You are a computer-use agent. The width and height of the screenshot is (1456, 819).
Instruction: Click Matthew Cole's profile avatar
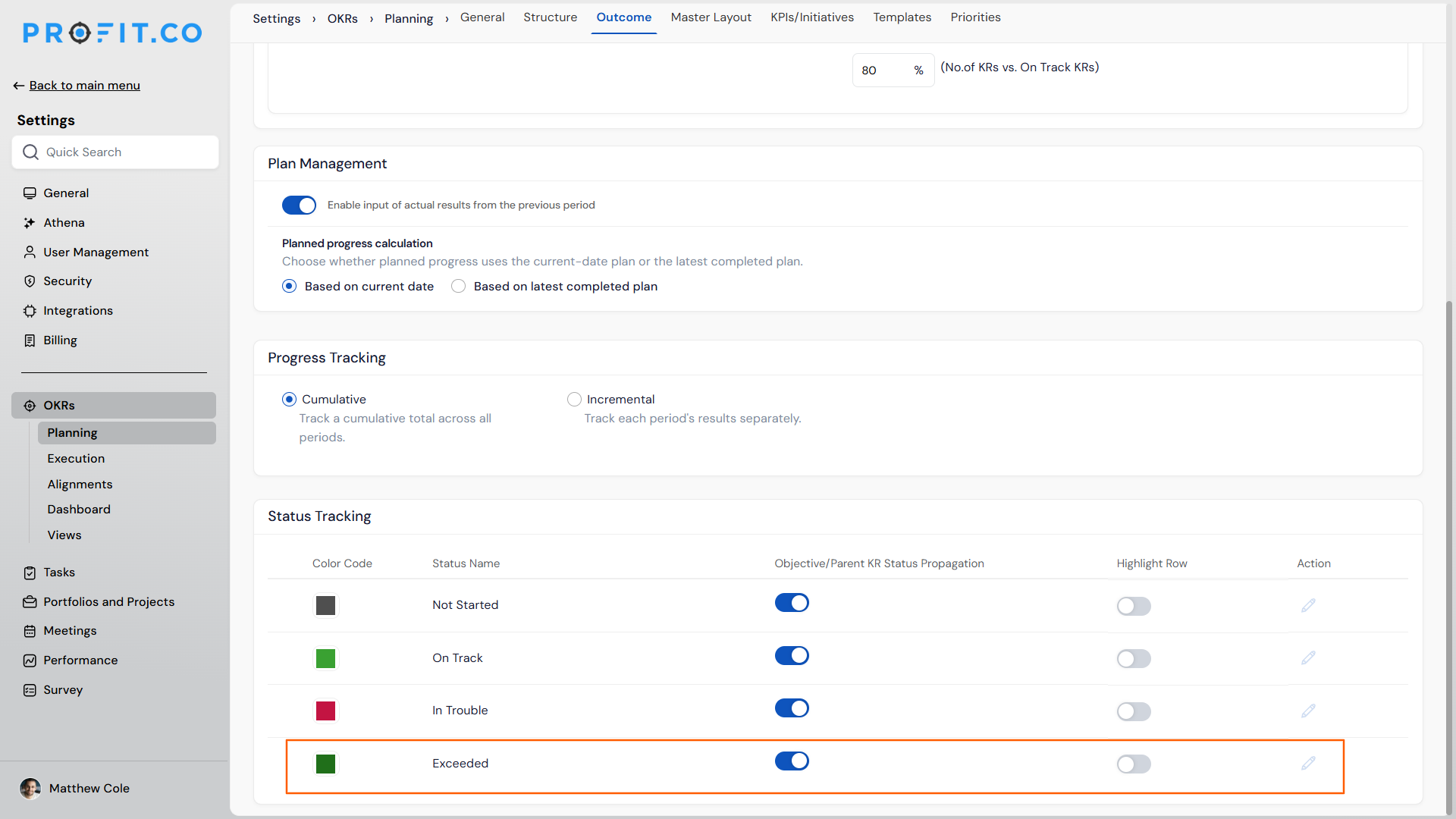coord(30,789)
